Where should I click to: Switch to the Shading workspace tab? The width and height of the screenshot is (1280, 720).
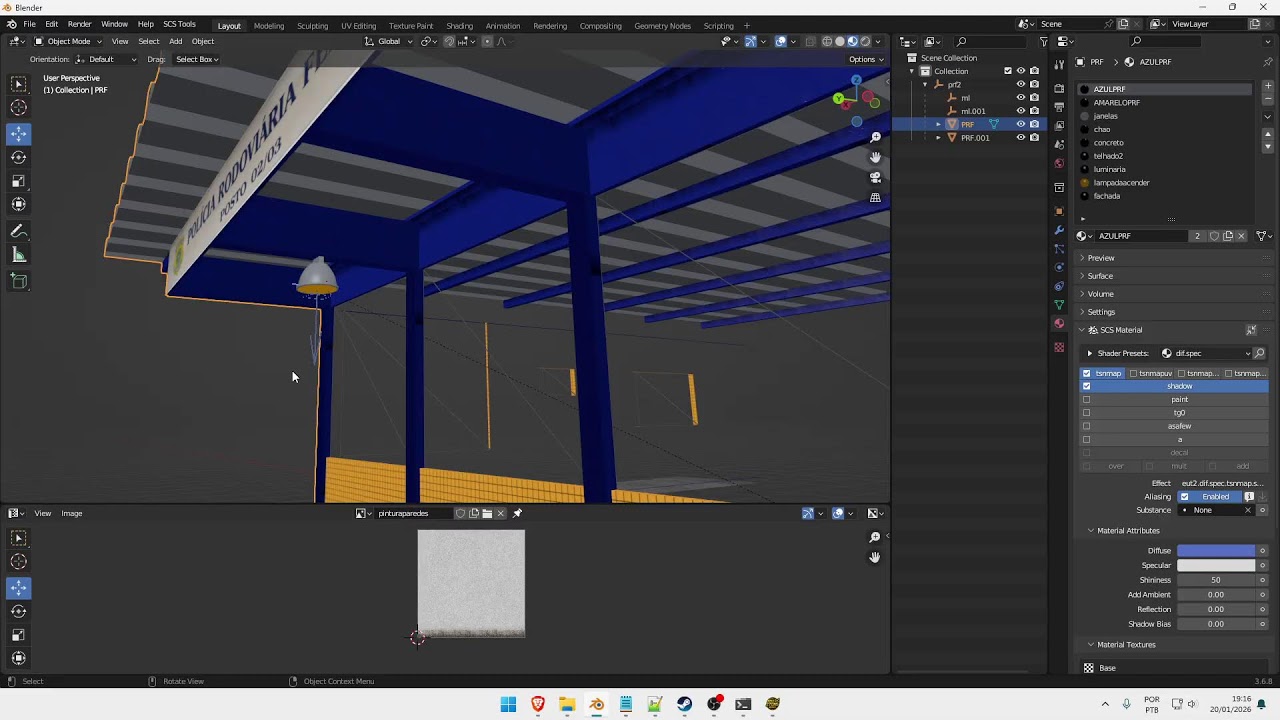click(x=459, y=25)
